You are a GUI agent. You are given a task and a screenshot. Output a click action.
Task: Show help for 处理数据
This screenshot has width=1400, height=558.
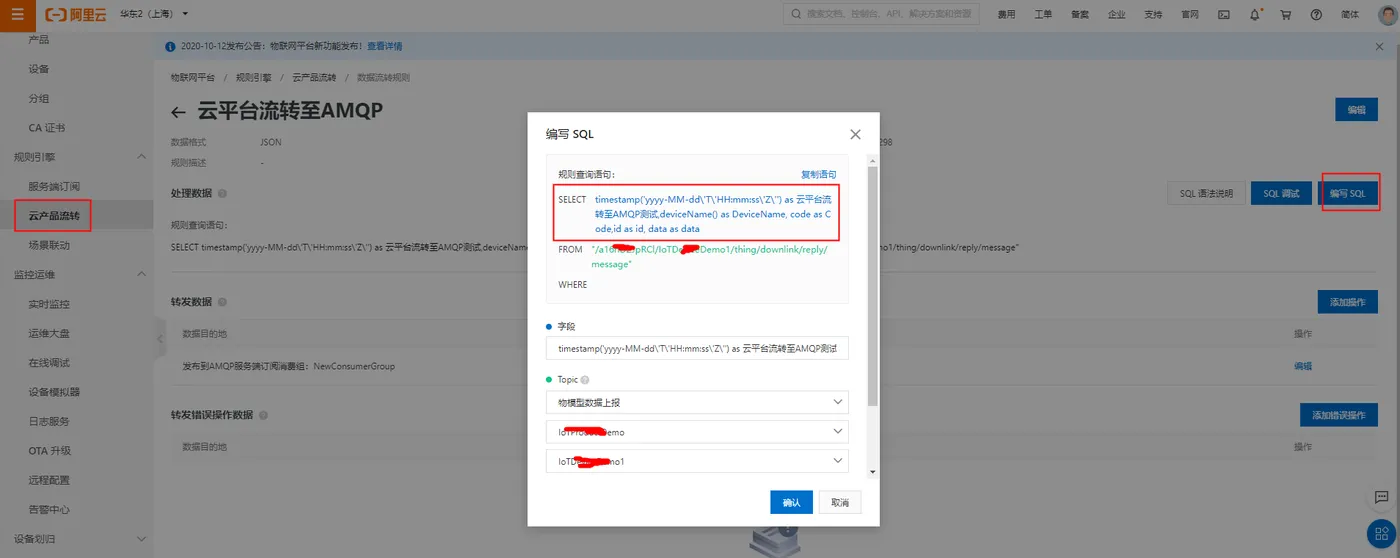coord(222,193)
